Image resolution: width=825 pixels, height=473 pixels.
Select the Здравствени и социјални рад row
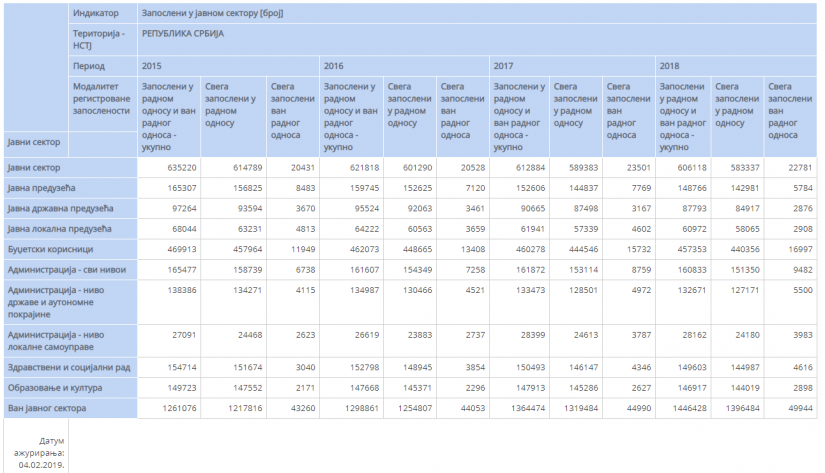66,367
